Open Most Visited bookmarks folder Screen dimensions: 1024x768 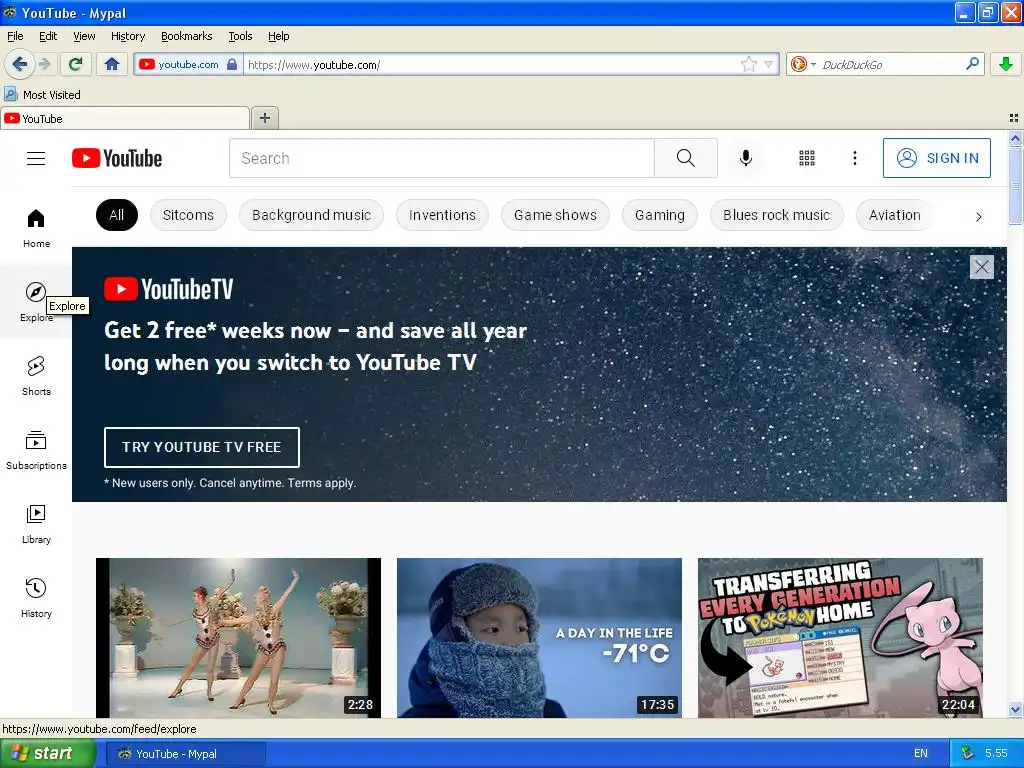[42, 95]
